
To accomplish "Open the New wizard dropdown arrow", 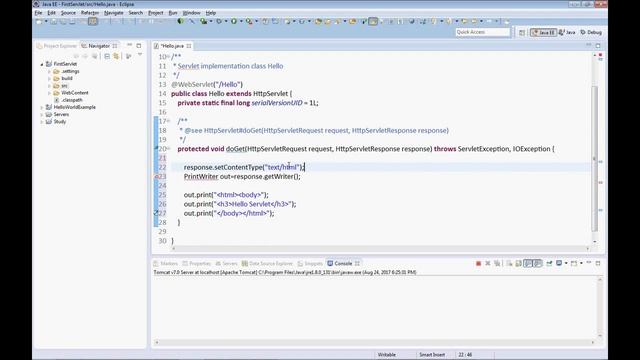I will coord(46,21).
